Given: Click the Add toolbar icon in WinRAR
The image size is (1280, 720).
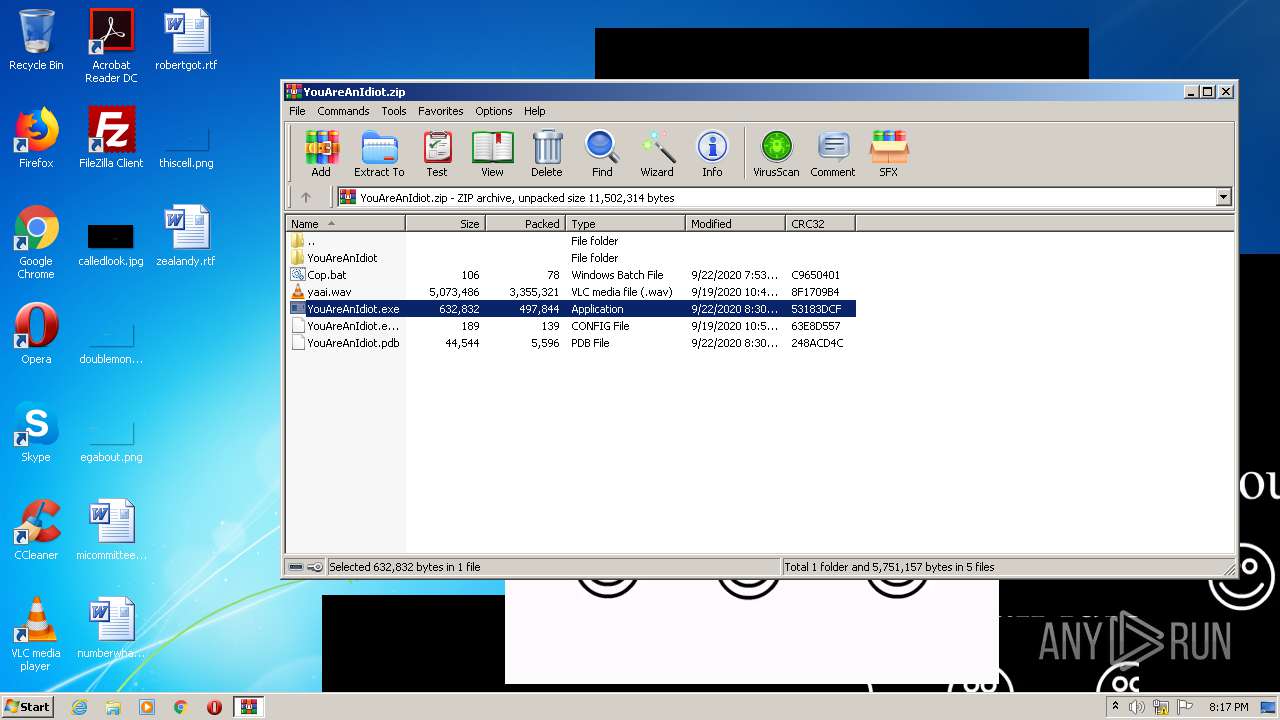Looking at the screenshot, I should 321,154.
